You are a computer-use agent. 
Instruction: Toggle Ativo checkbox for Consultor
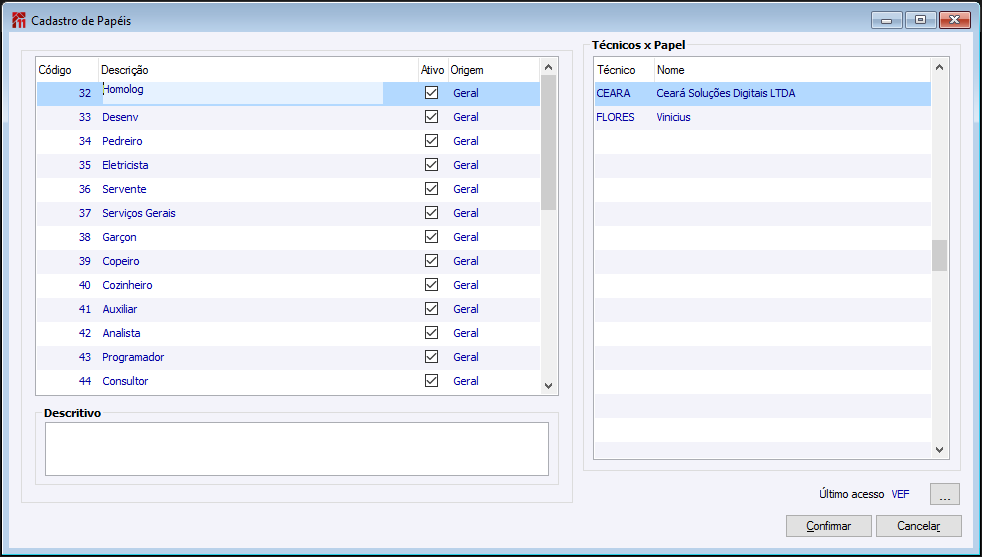tap(432, 381)
